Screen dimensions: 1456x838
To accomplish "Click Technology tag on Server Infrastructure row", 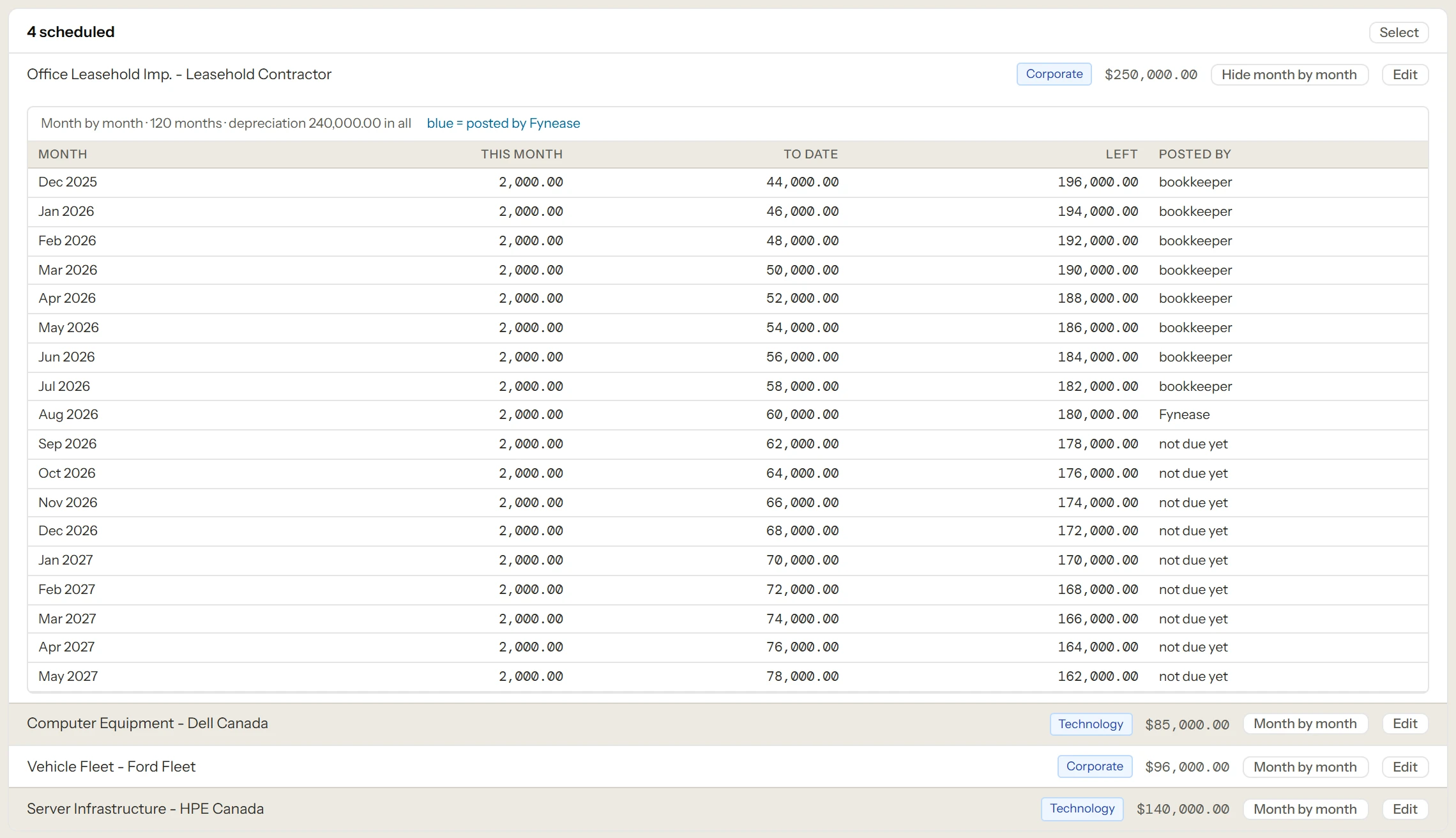I will coord(1082,809).
